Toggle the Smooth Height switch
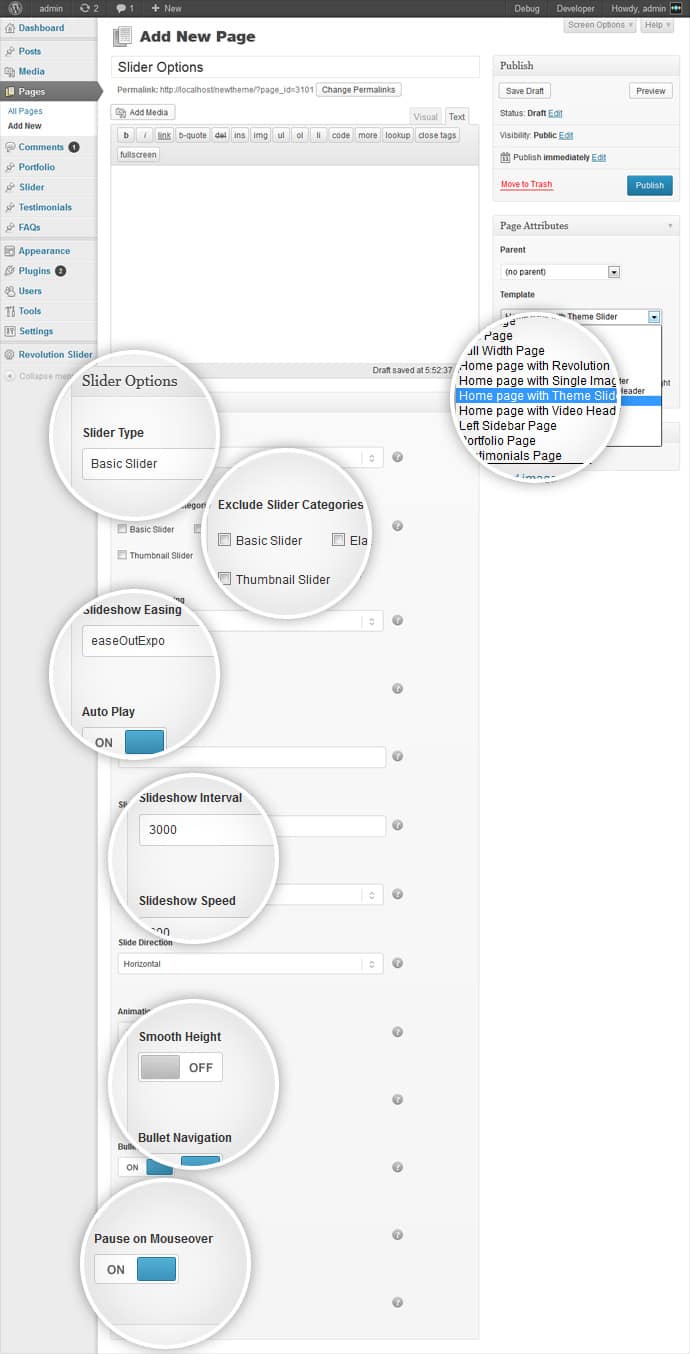The image size is (690, 1354). 181,1067
